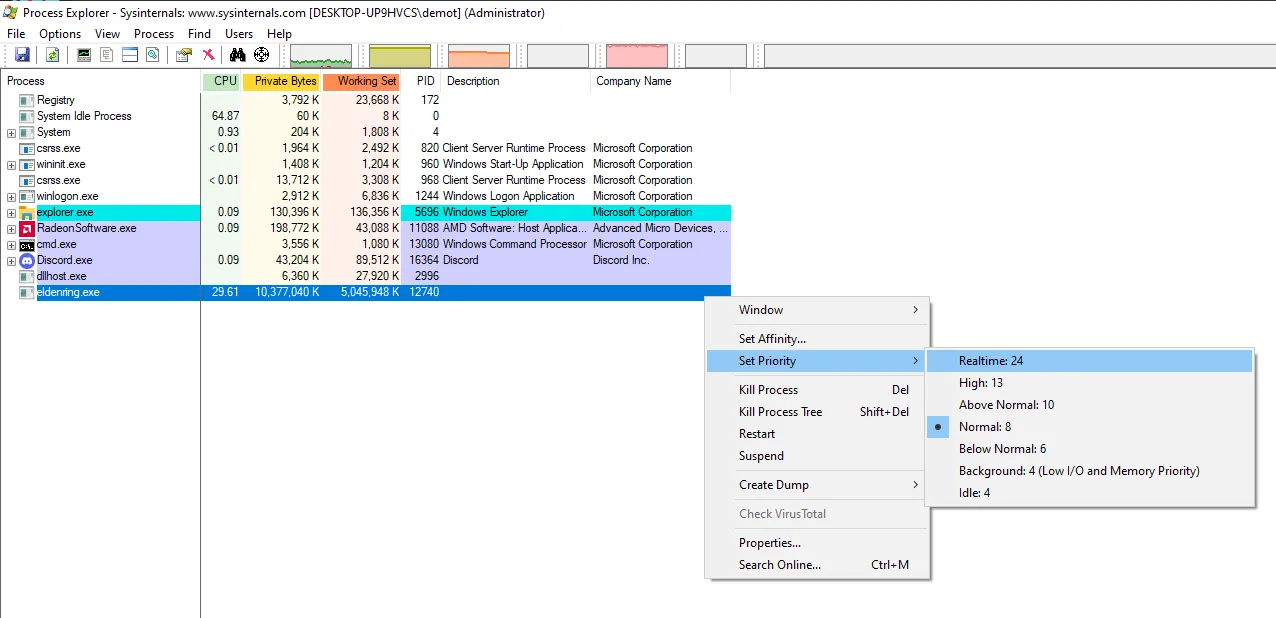Click the dllhost.exe process icon
1276x618 pixels.
coord(27,276)
